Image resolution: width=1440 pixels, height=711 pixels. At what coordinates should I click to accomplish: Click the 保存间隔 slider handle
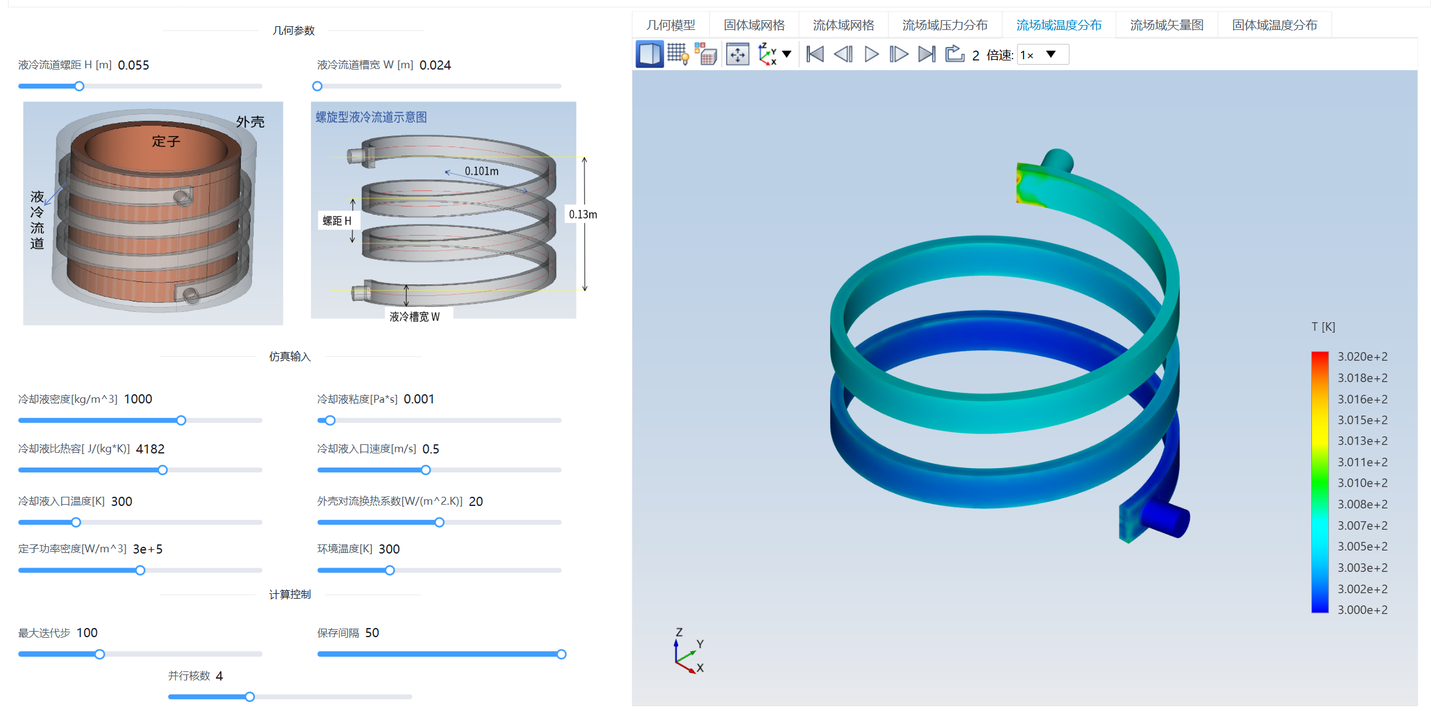coord(562,654)
